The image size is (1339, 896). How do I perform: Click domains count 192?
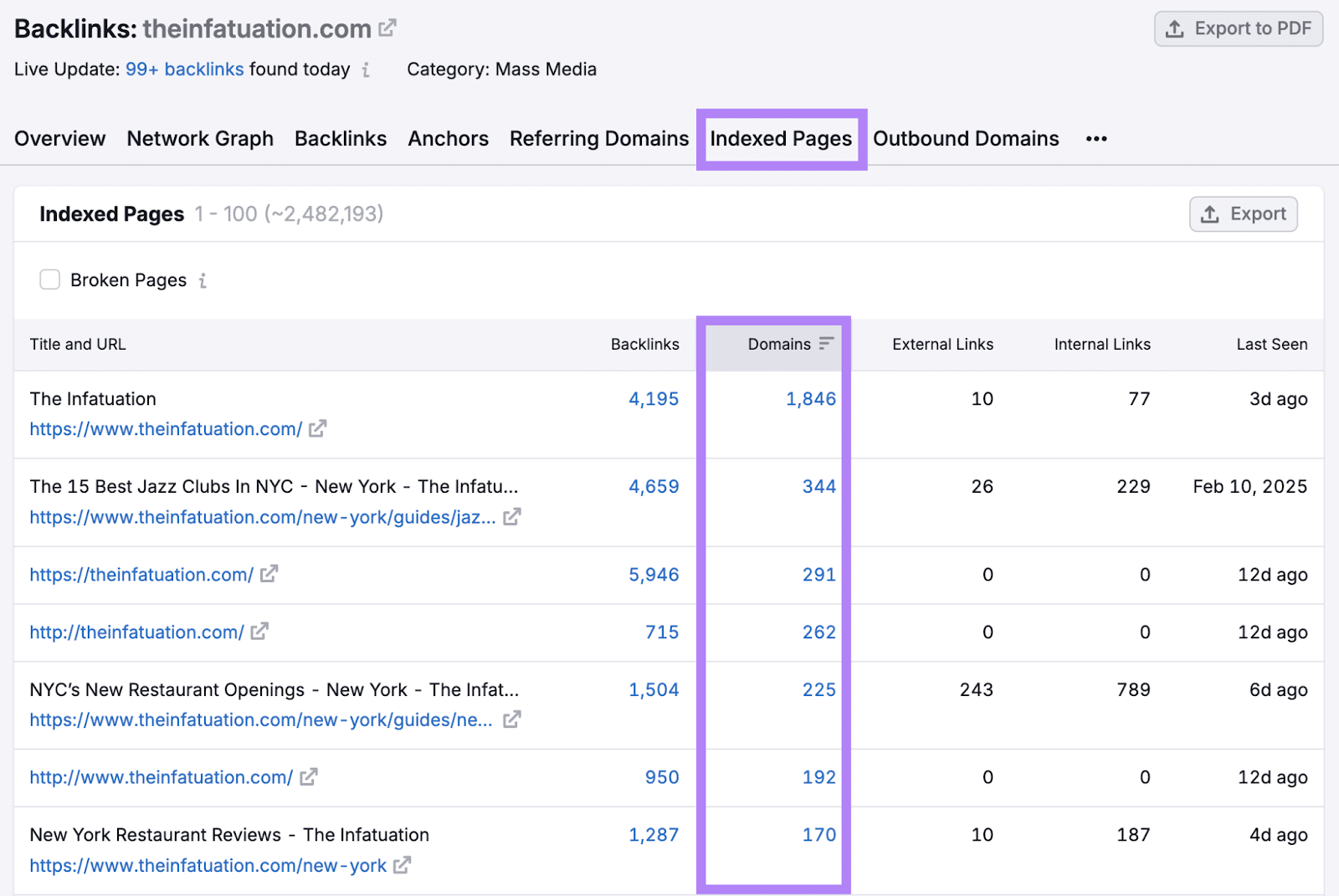[819, 777]
